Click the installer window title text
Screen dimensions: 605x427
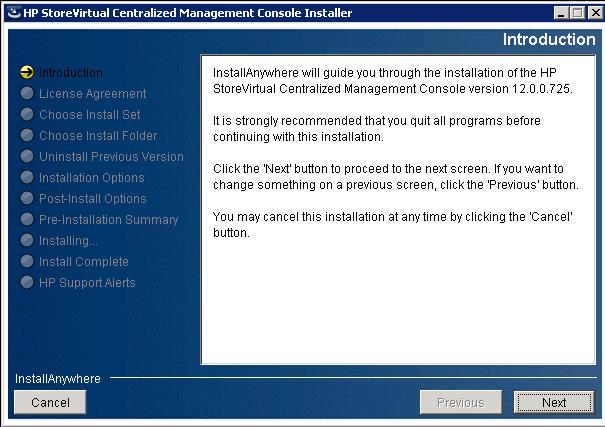coord(188,13)
